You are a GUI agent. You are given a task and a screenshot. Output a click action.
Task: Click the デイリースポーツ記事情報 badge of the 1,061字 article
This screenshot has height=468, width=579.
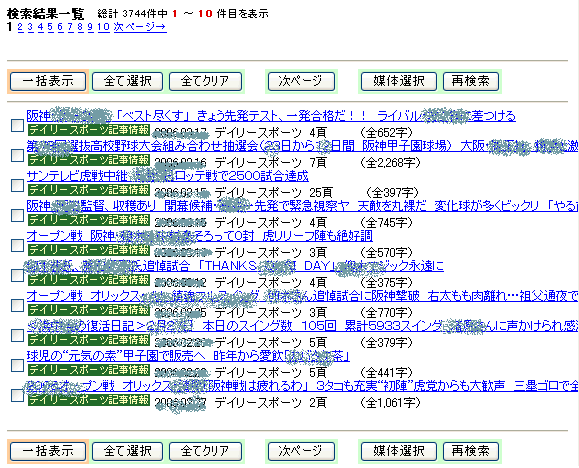pyautogui.click(x=89, y=400)
